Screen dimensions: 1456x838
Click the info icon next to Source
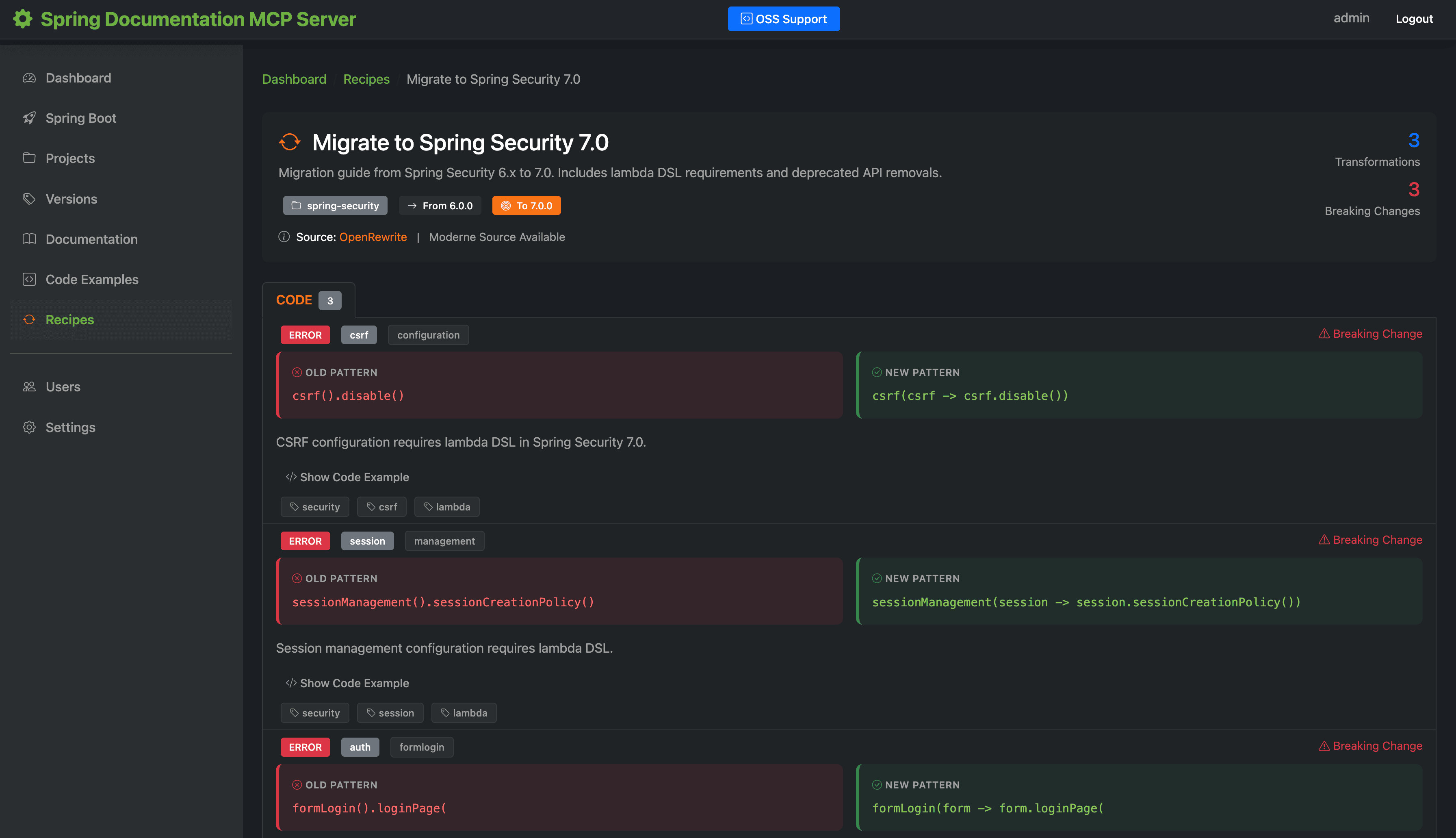pyautogui.click(x=284, y=237)
